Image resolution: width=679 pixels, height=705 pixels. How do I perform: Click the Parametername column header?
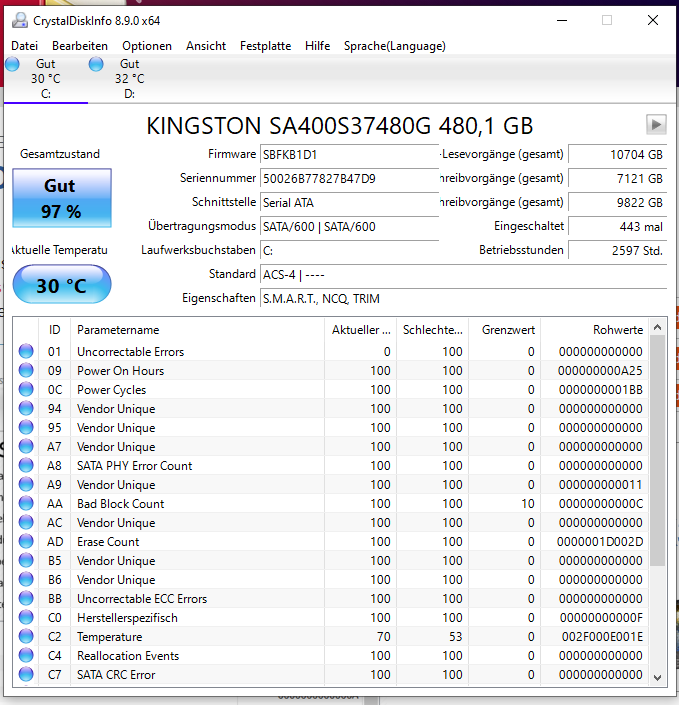coord(197,330)
